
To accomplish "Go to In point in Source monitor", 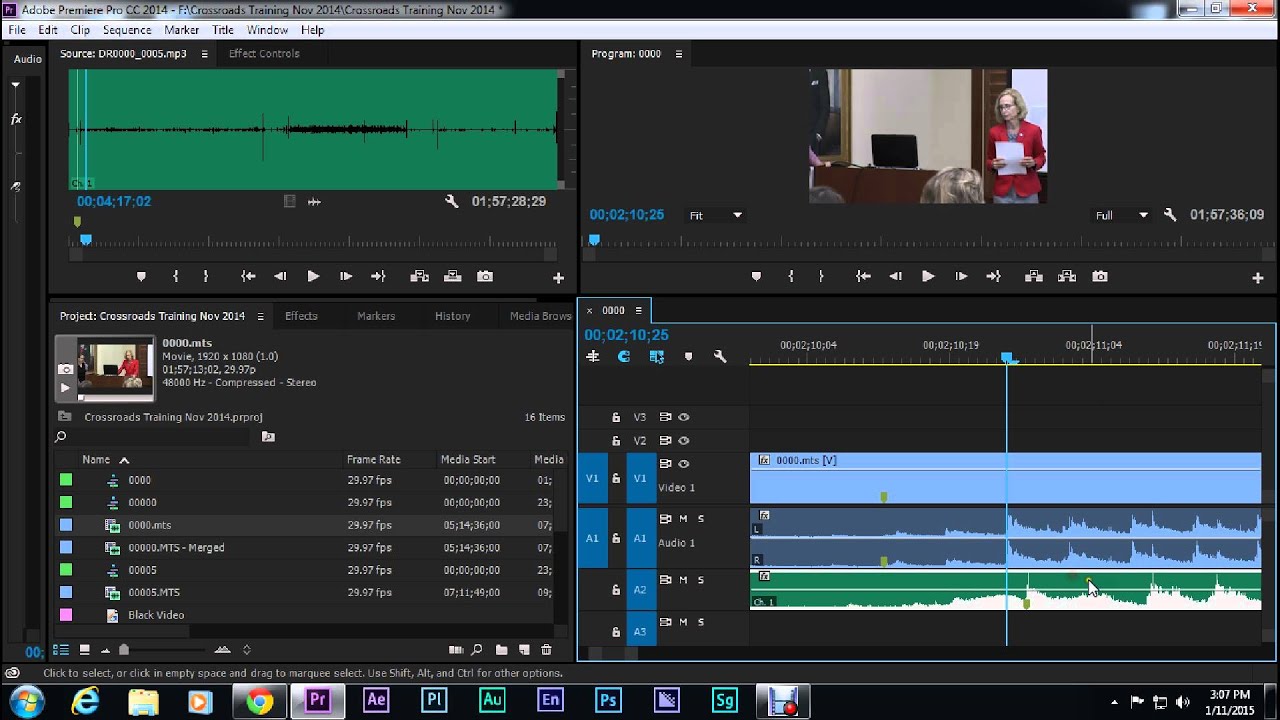I will pyautogui.click(x=248, y=277).
